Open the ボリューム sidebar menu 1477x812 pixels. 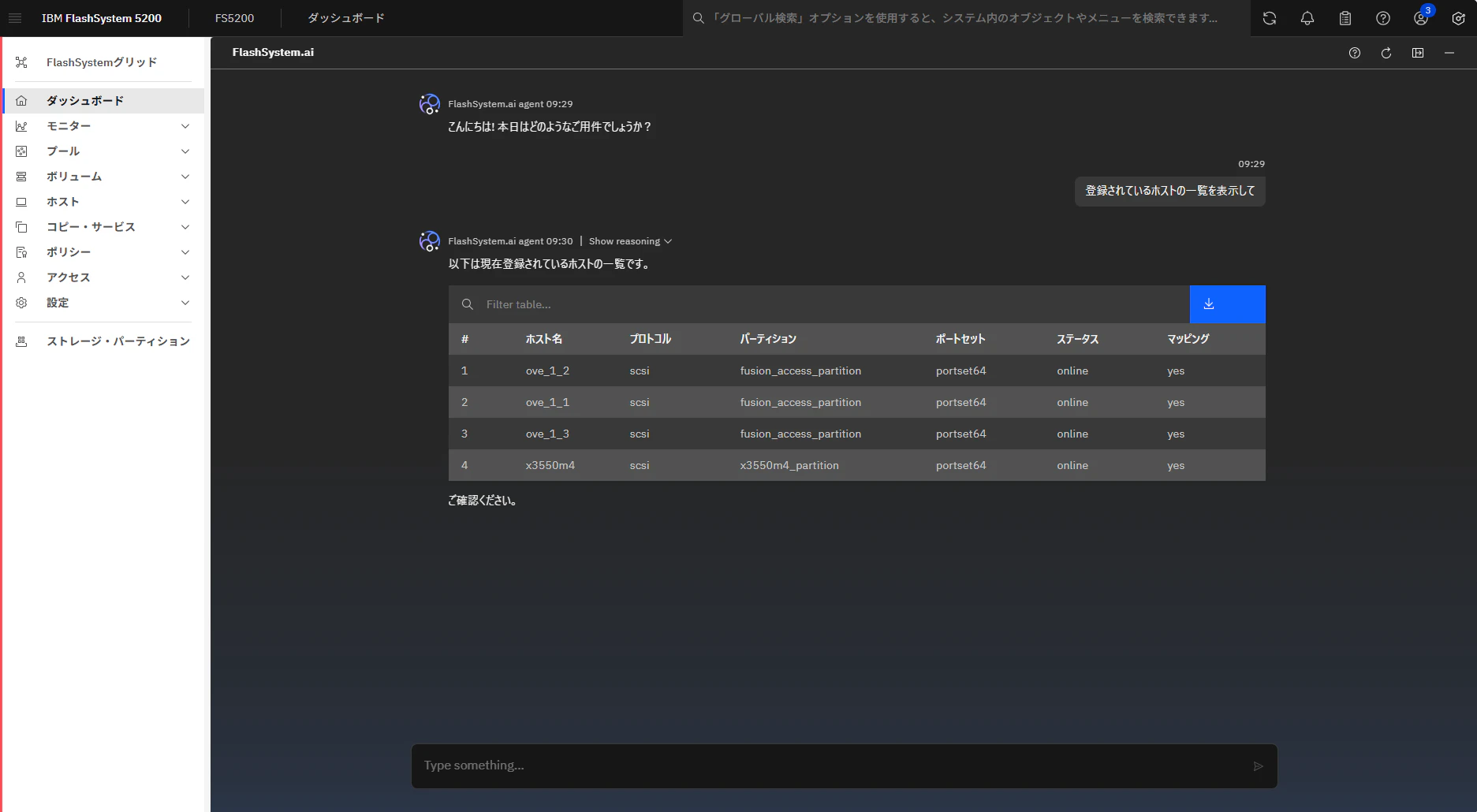[103, 177]
